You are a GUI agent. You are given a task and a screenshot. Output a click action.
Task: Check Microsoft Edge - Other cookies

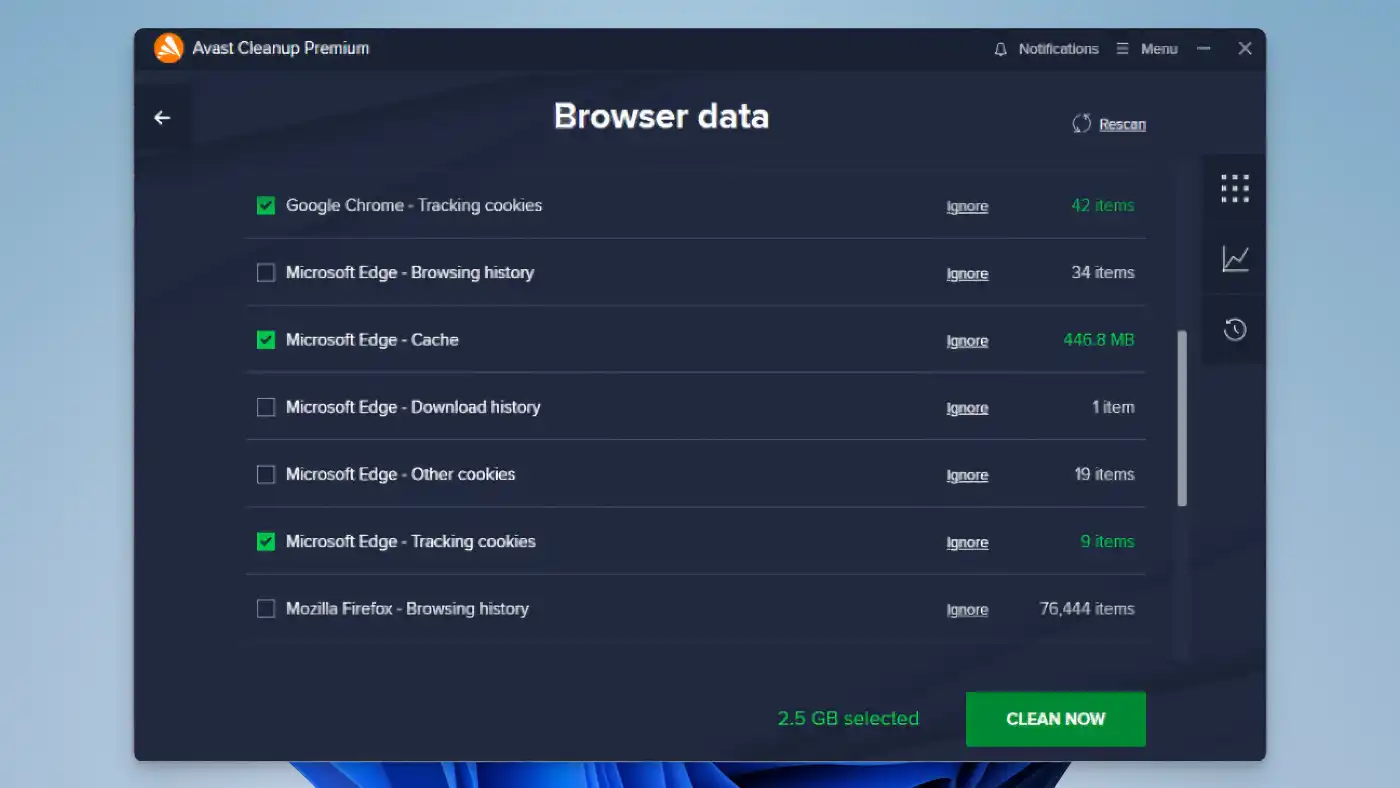click(265, 473)
